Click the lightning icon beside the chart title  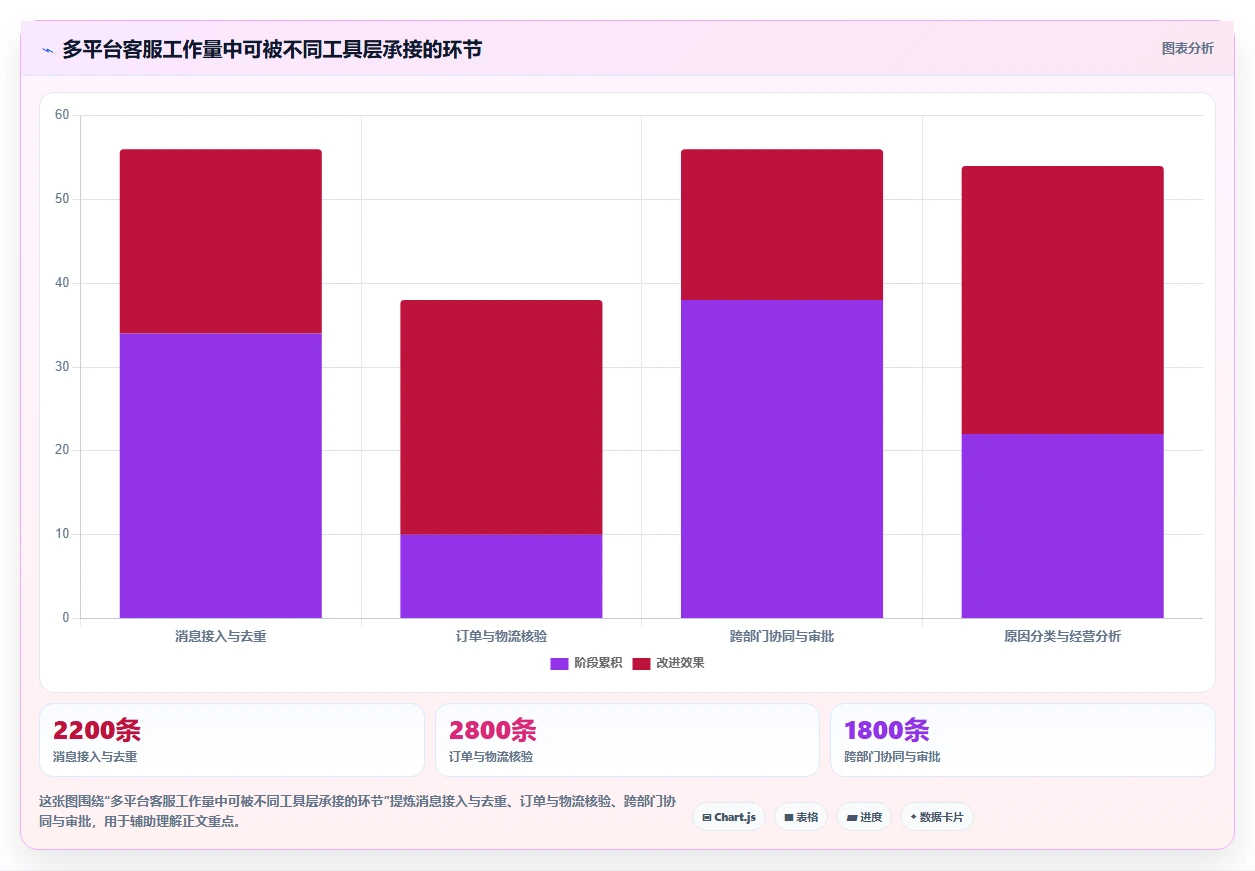click(x=47, y=49)
